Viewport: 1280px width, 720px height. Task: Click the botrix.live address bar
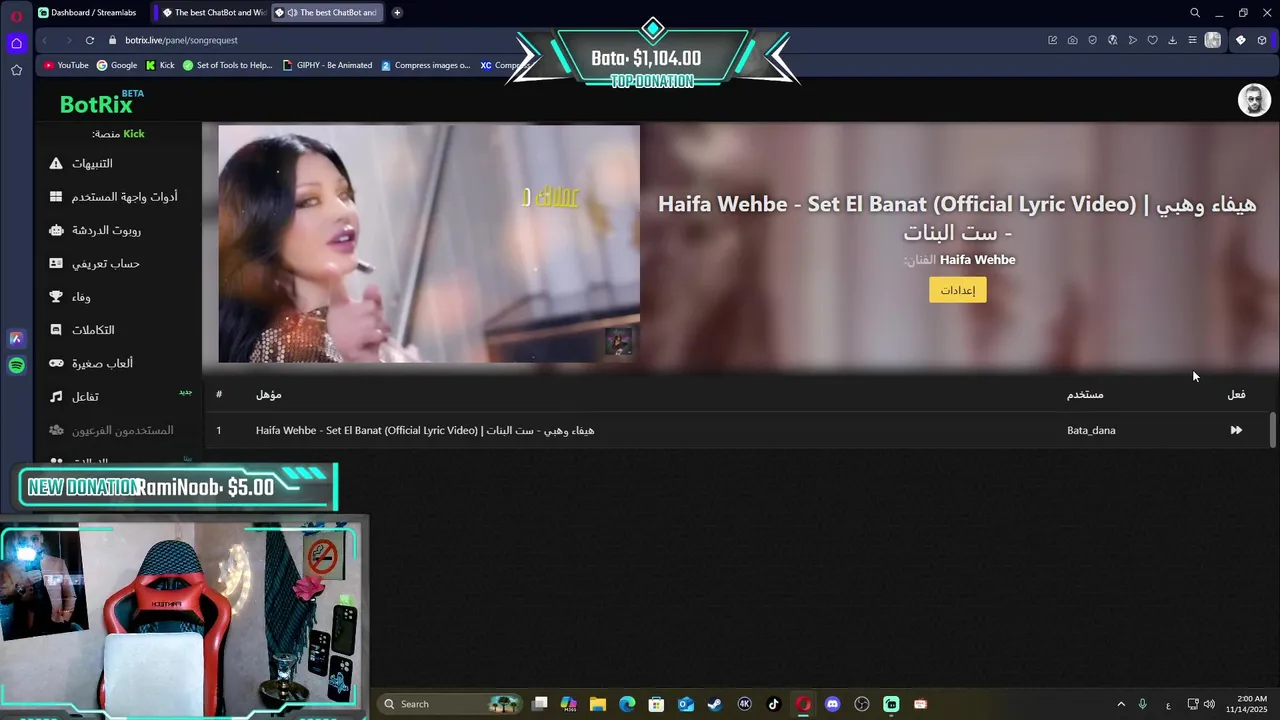181,40
